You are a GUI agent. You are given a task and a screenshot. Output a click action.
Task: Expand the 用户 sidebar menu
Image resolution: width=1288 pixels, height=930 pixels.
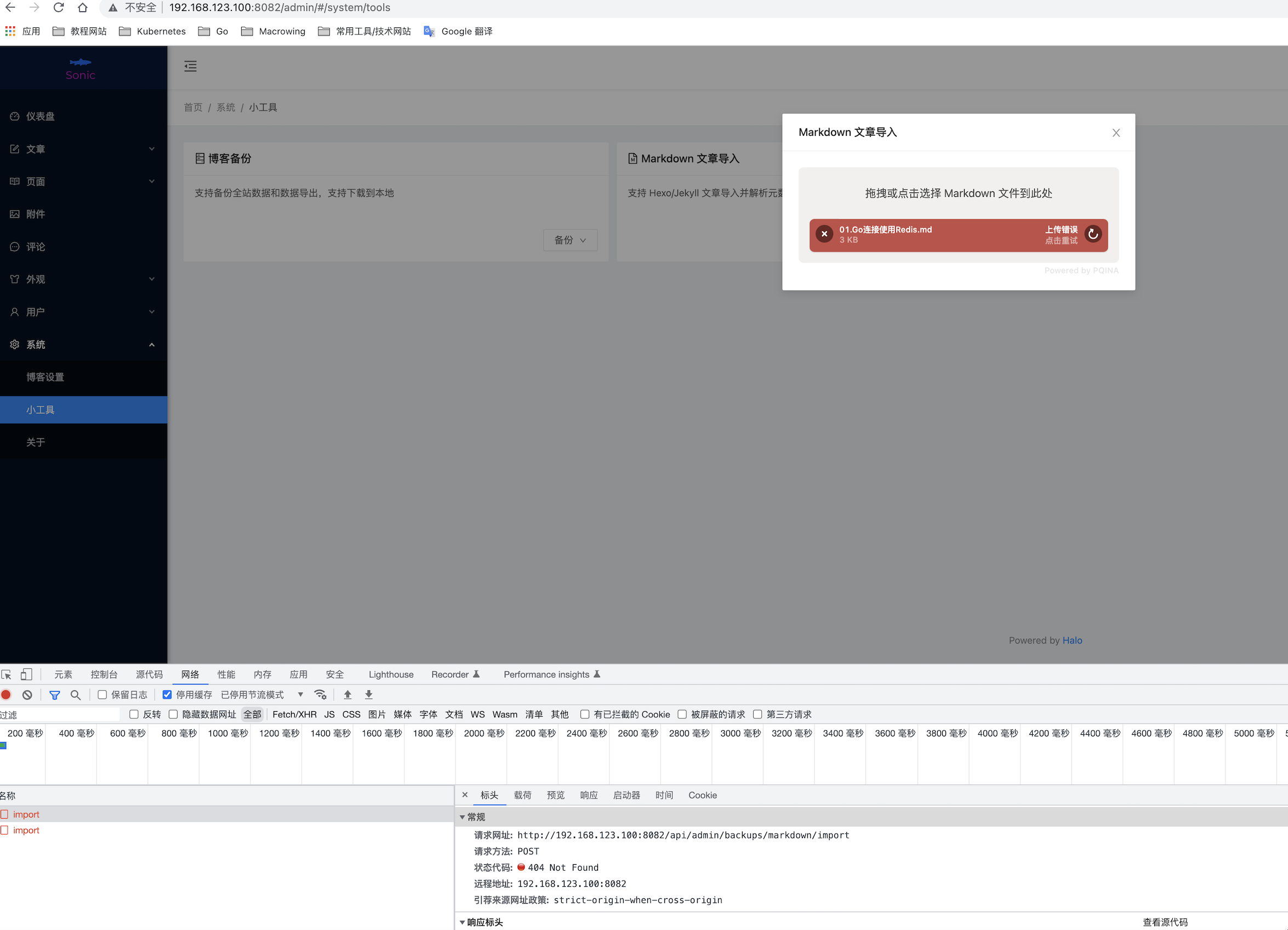(83, 312)
